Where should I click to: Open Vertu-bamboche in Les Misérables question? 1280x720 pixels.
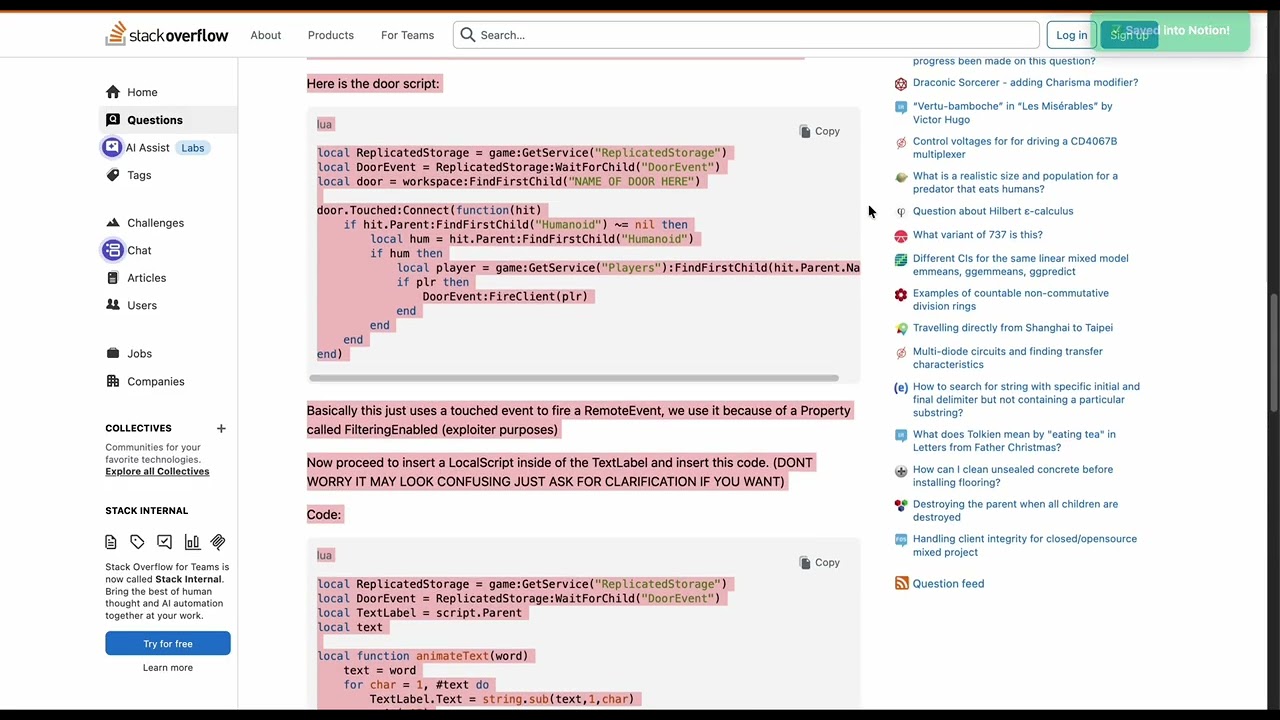click(x=1012, y=113)
